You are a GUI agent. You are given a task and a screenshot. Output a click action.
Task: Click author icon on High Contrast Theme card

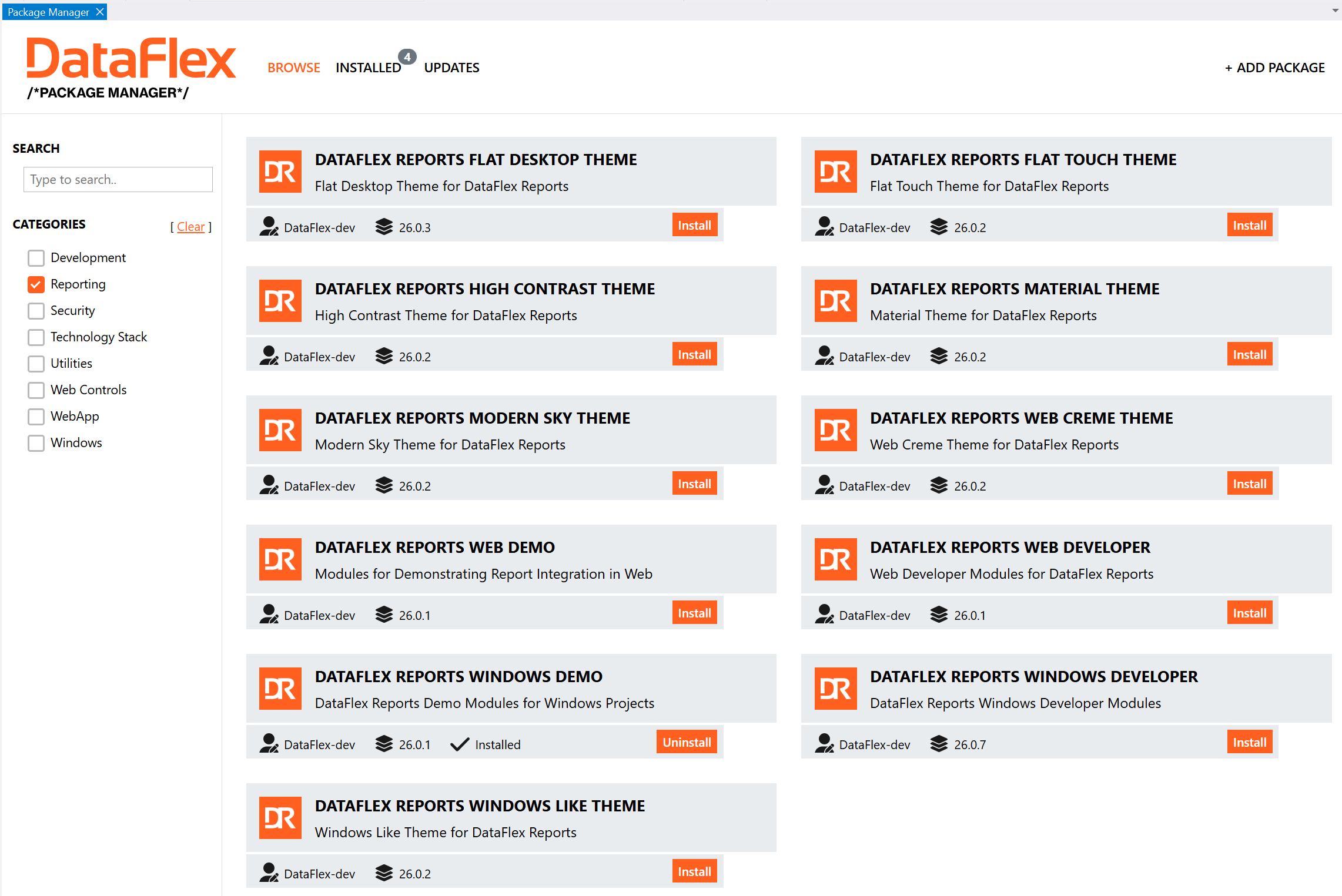[269, 356]
